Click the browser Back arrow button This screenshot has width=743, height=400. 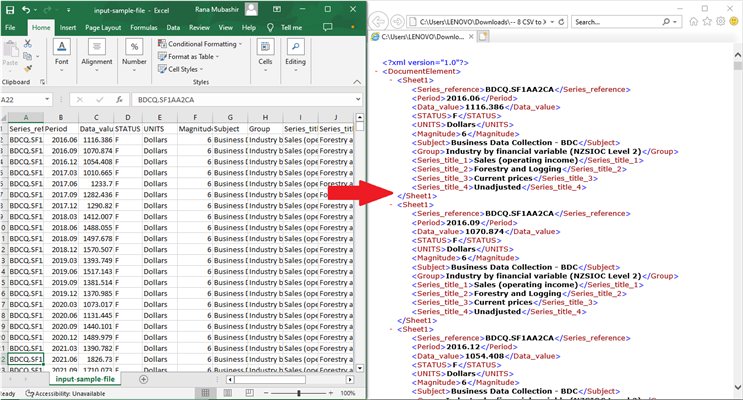(x=378, y=22)
